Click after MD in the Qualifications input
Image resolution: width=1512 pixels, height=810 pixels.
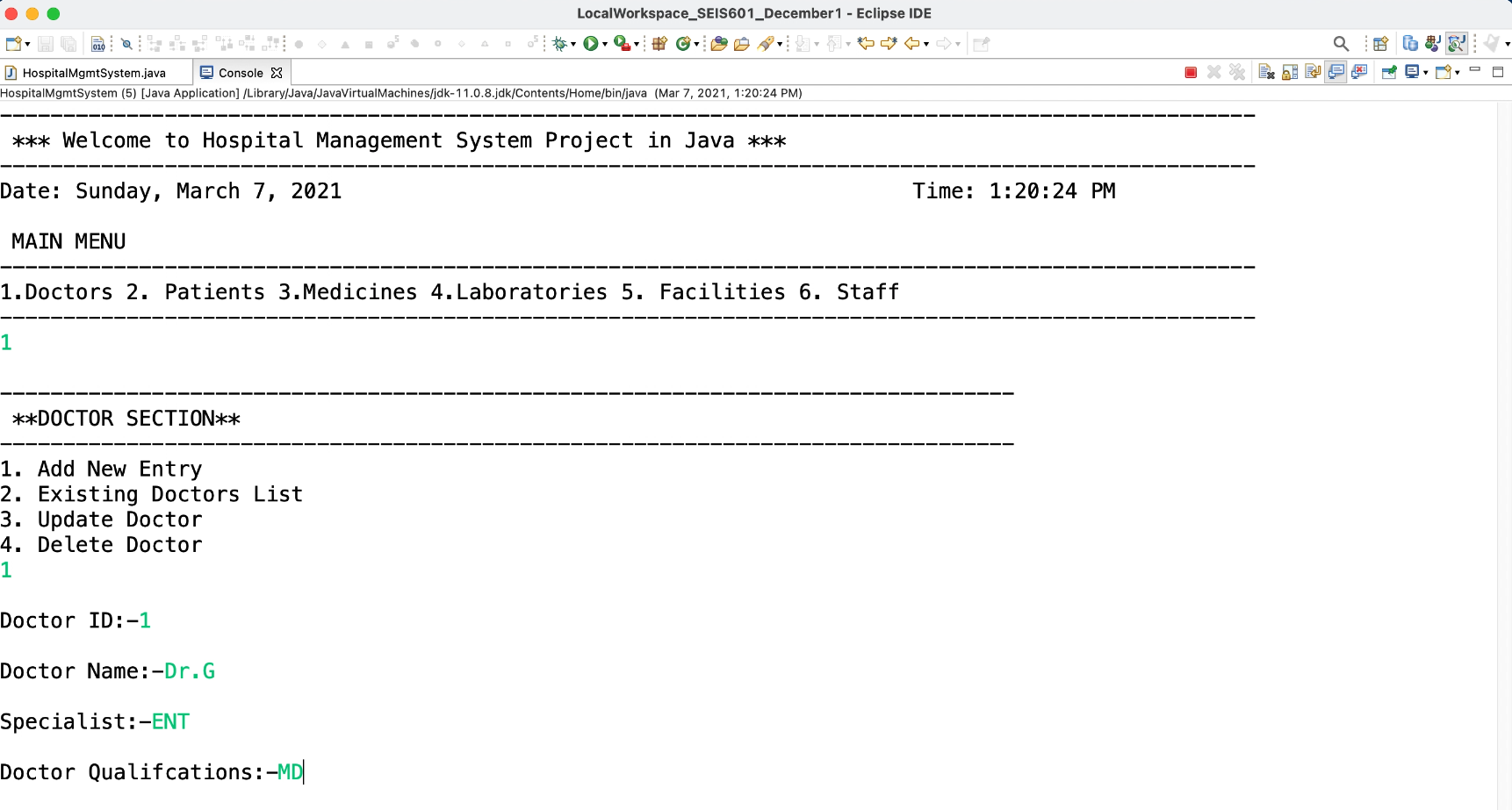click(x=304, y=772)
